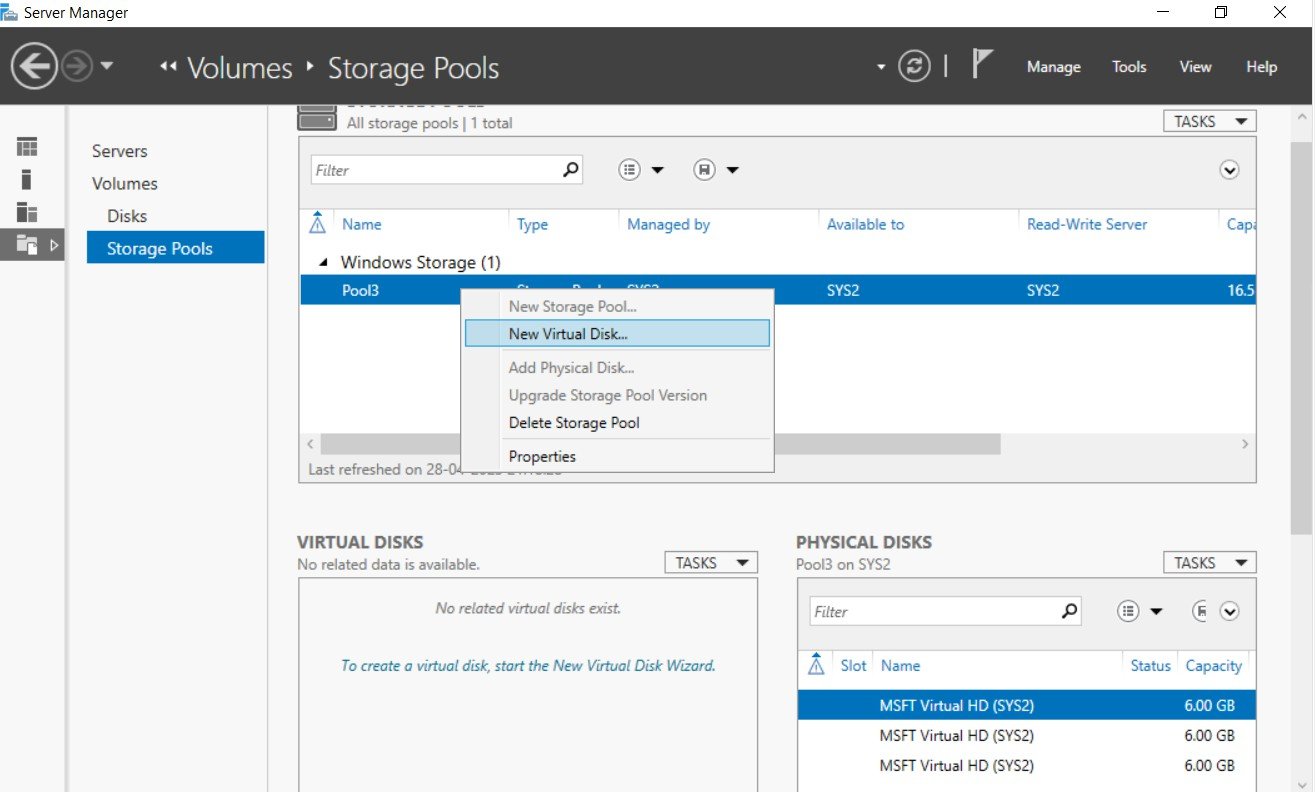This screenshot has height=792, width=1315.
Task: Open the Tools menu
Action: click(x=1129, y=67)
